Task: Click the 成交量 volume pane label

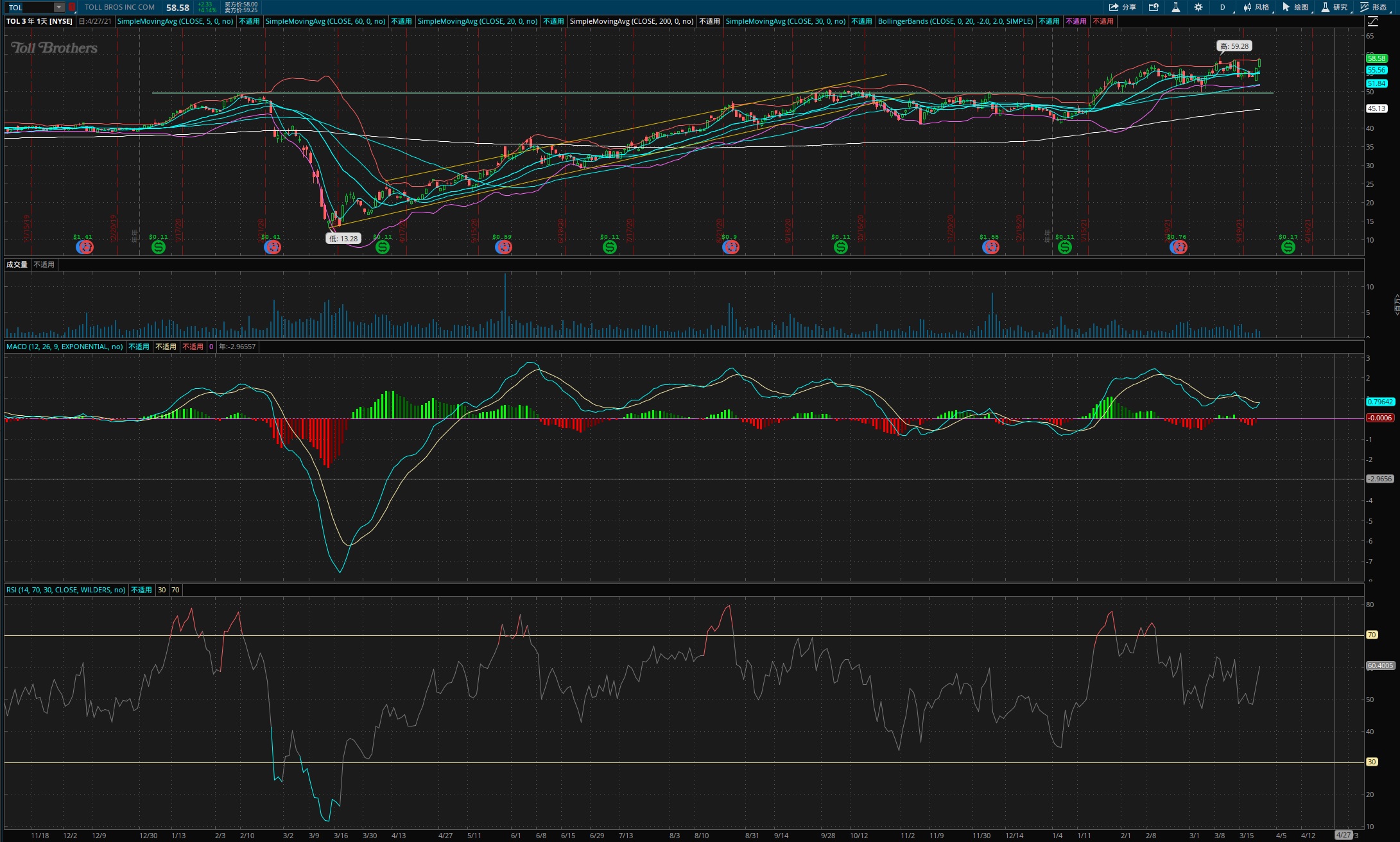Action: [17, 264]
